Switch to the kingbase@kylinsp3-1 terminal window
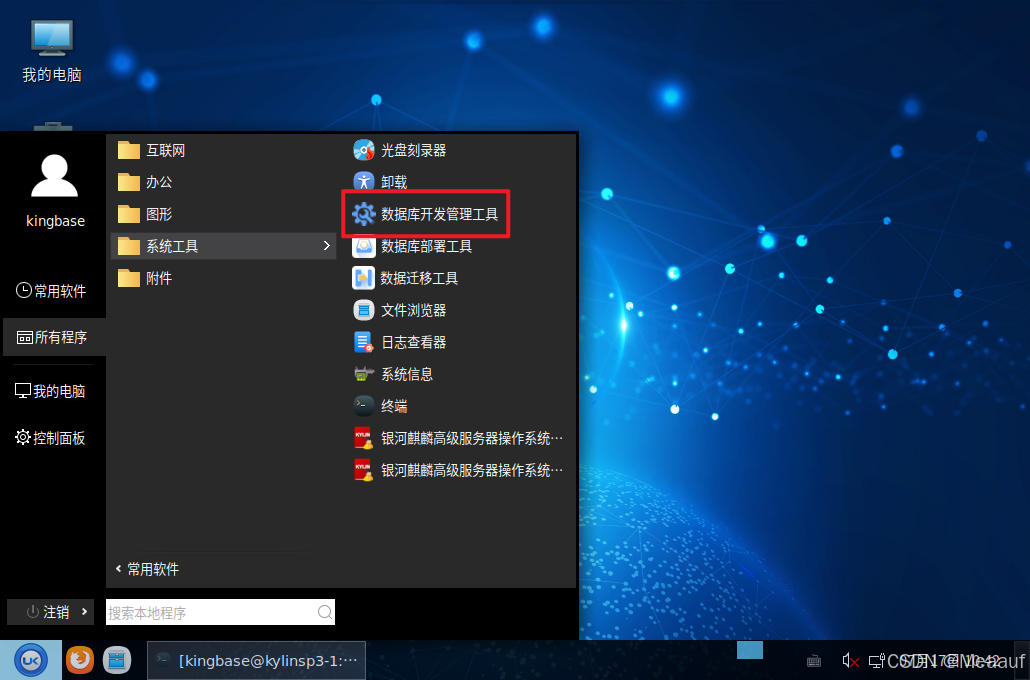This screenshot has width=1030, height=680. click(256, 660)
